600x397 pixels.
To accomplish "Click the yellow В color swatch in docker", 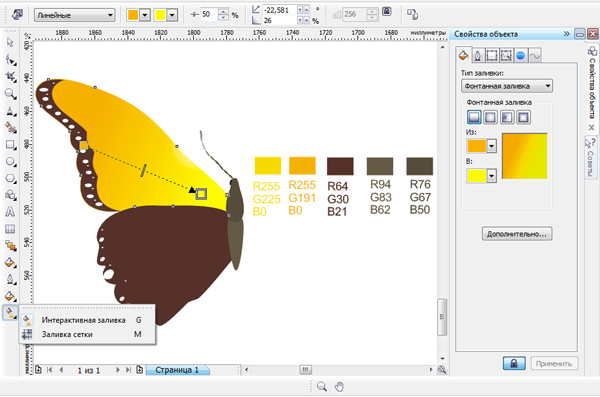I will point(477,176).
